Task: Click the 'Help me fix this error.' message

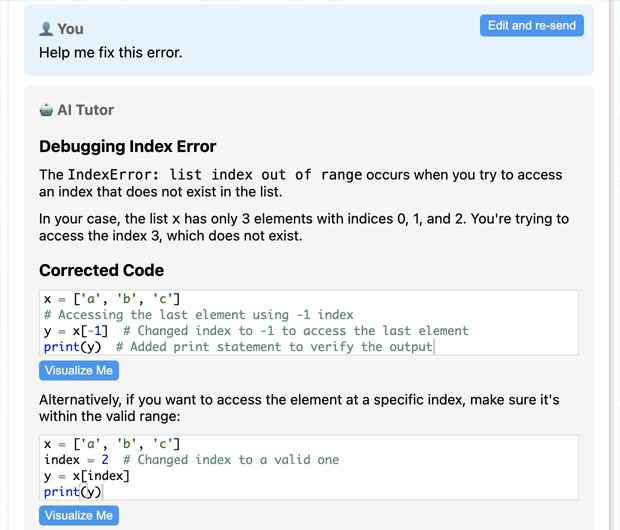Action: click(x=111, y=53)
